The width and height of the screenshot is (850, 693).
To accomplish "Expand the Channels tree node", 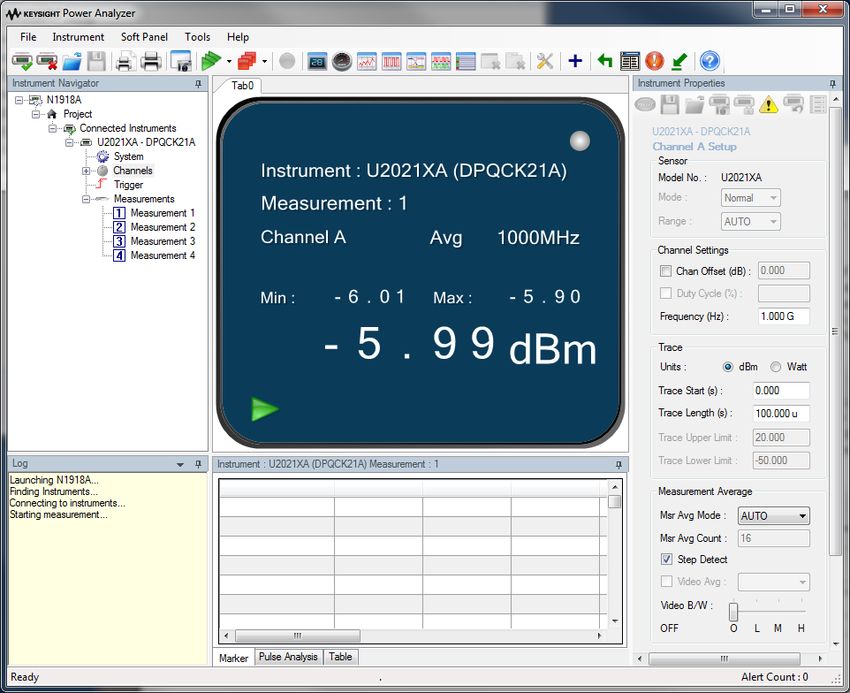I will point(86,171).
